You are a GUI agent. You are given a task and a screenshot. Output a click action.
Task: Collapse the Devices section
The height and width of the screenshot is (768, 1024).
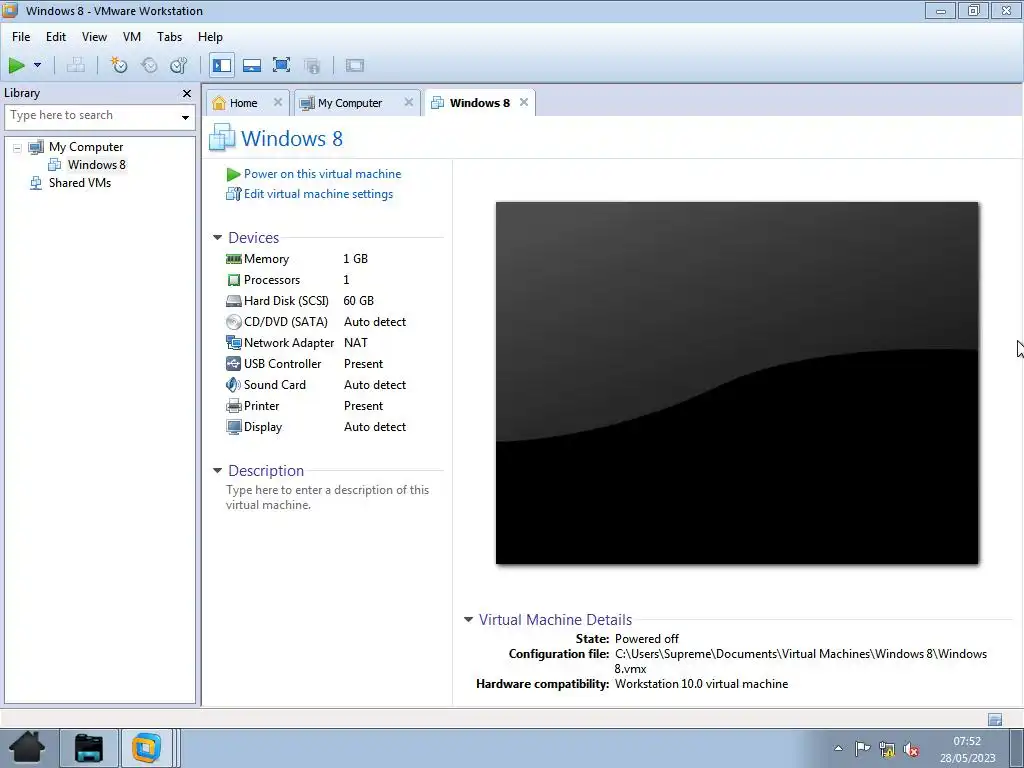tap(217, 238)
